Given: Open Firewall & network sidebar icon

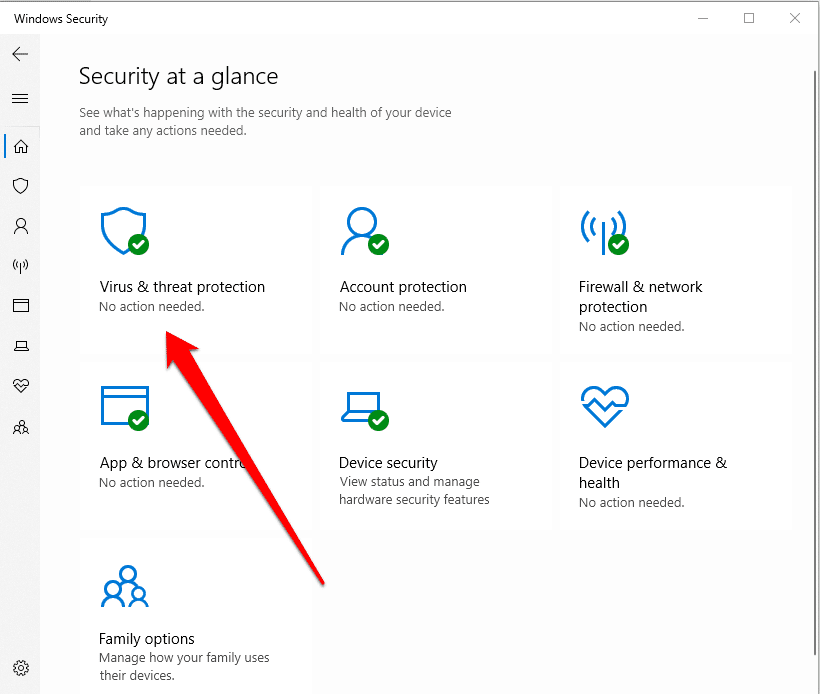Looking at the screenshot, I should coord(20,266).
